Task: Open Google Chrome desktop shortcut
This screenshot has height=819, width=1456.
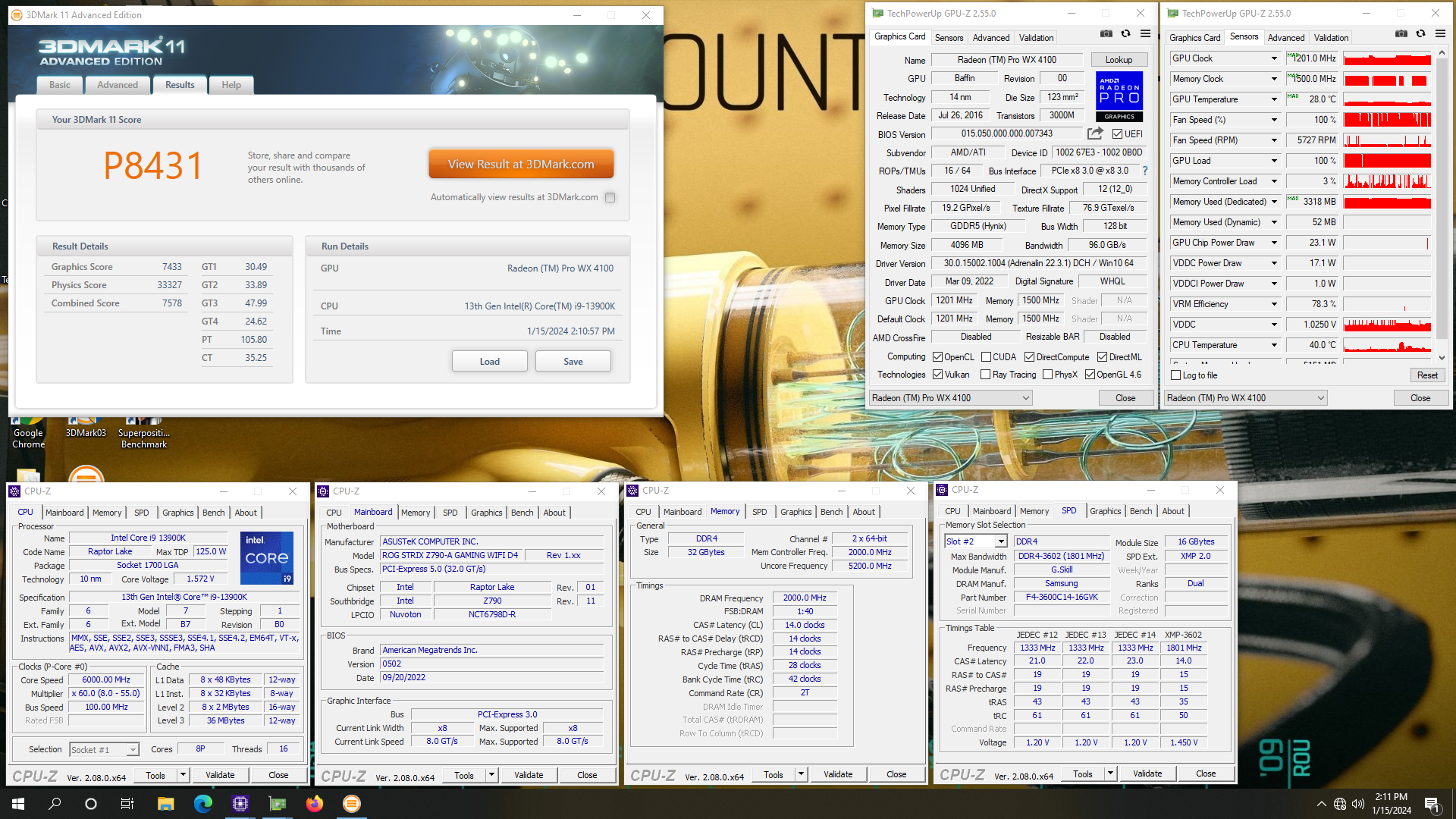Action: (28, 432)
